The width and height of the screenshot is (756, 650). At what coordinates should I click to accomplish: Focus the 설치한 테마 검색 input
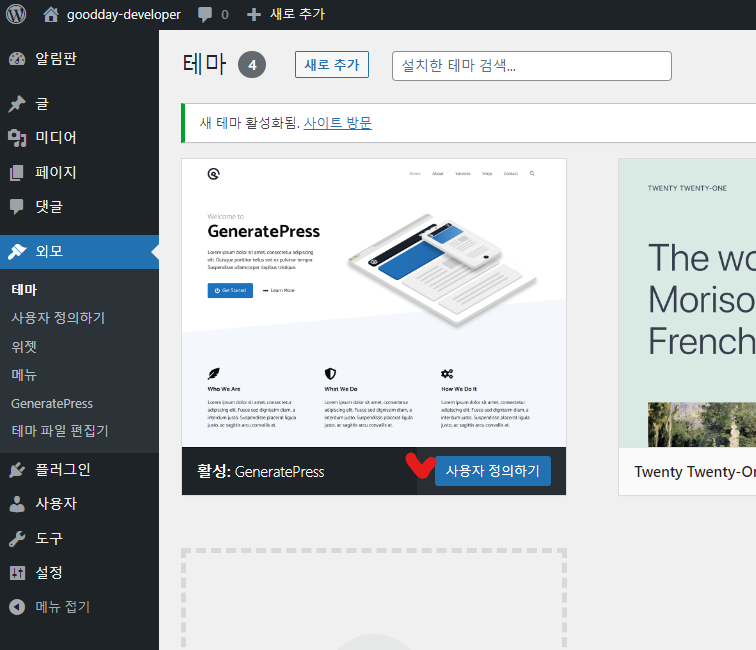[532, 66]
